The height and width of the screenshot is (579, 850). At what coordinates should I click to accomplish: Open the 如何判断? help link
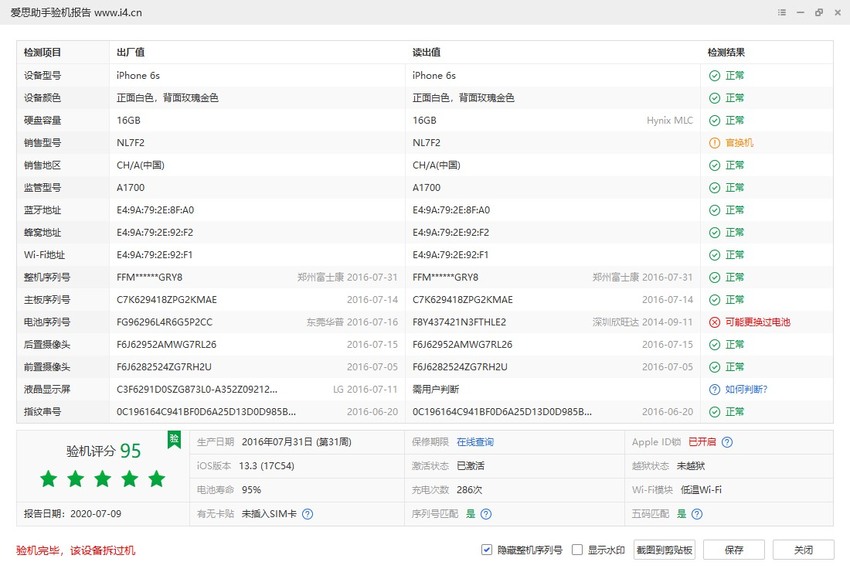tap(746, 390)
